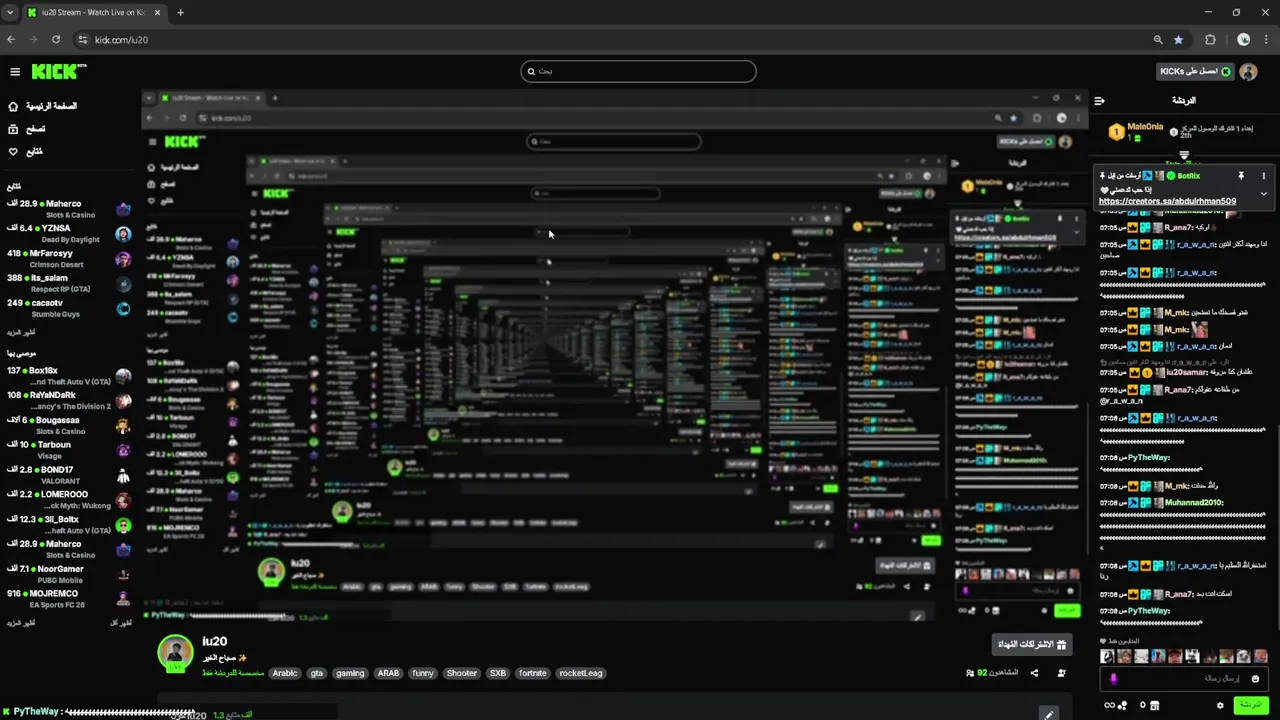Screen dimensions: 1280x720
Task: Select the gta tag
Action: (x=317, y=673)
